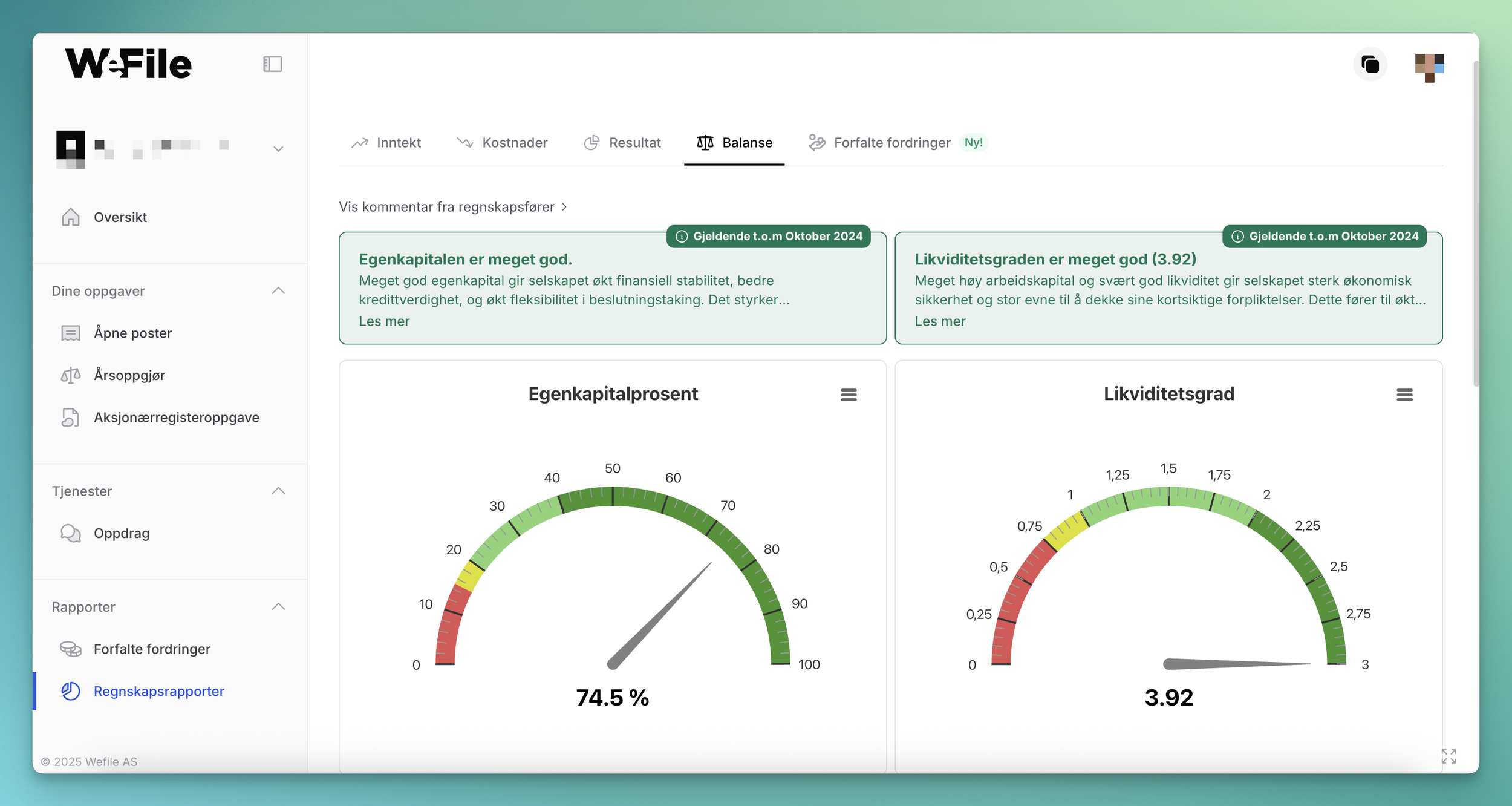This screenshot has height=806, width=1512.
Task: Click info icon on Egenkapitalen date badge
Action: coord(682,237)
